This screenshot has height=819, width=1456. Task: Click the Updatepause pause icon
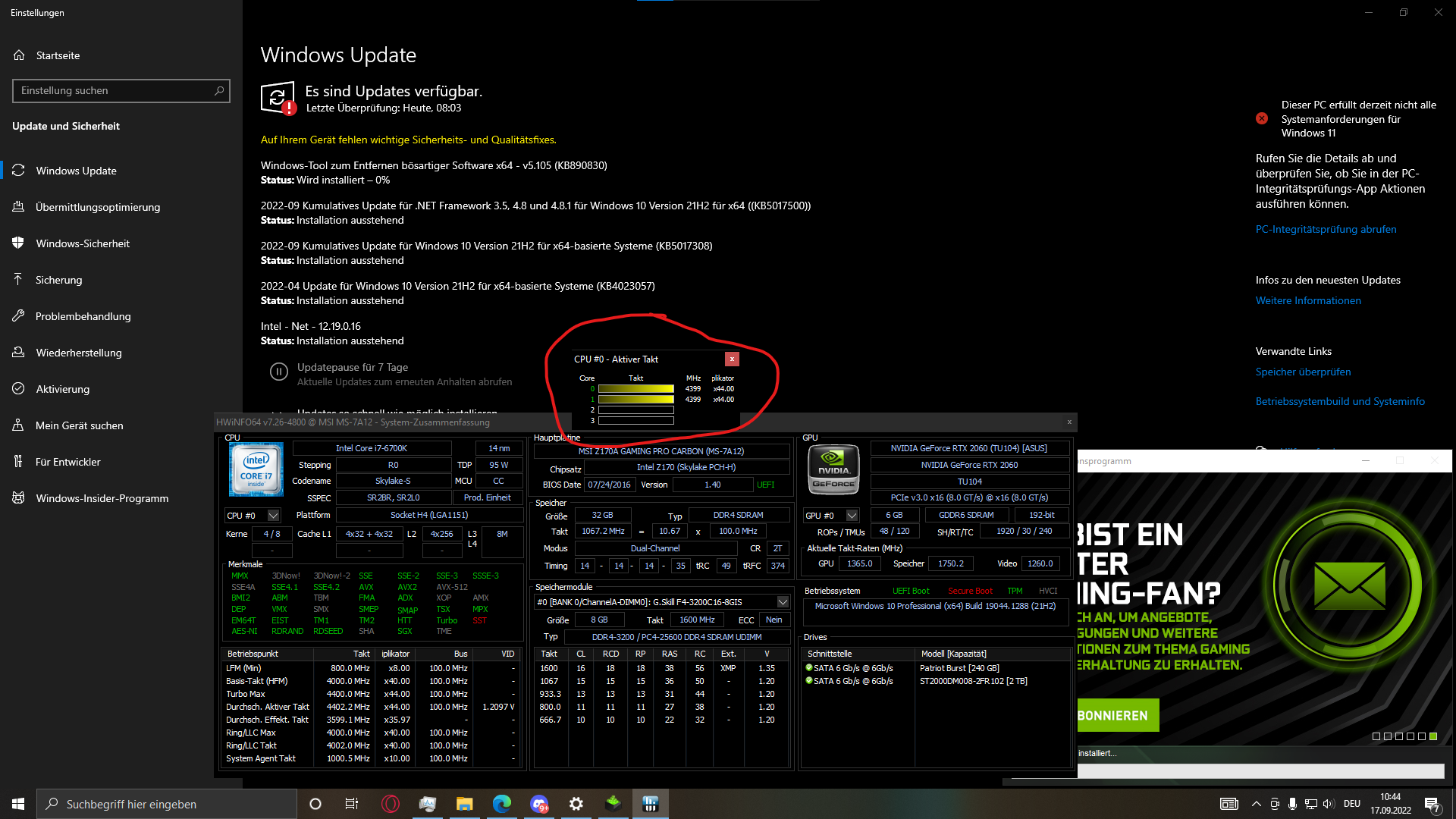click(279, 372)
